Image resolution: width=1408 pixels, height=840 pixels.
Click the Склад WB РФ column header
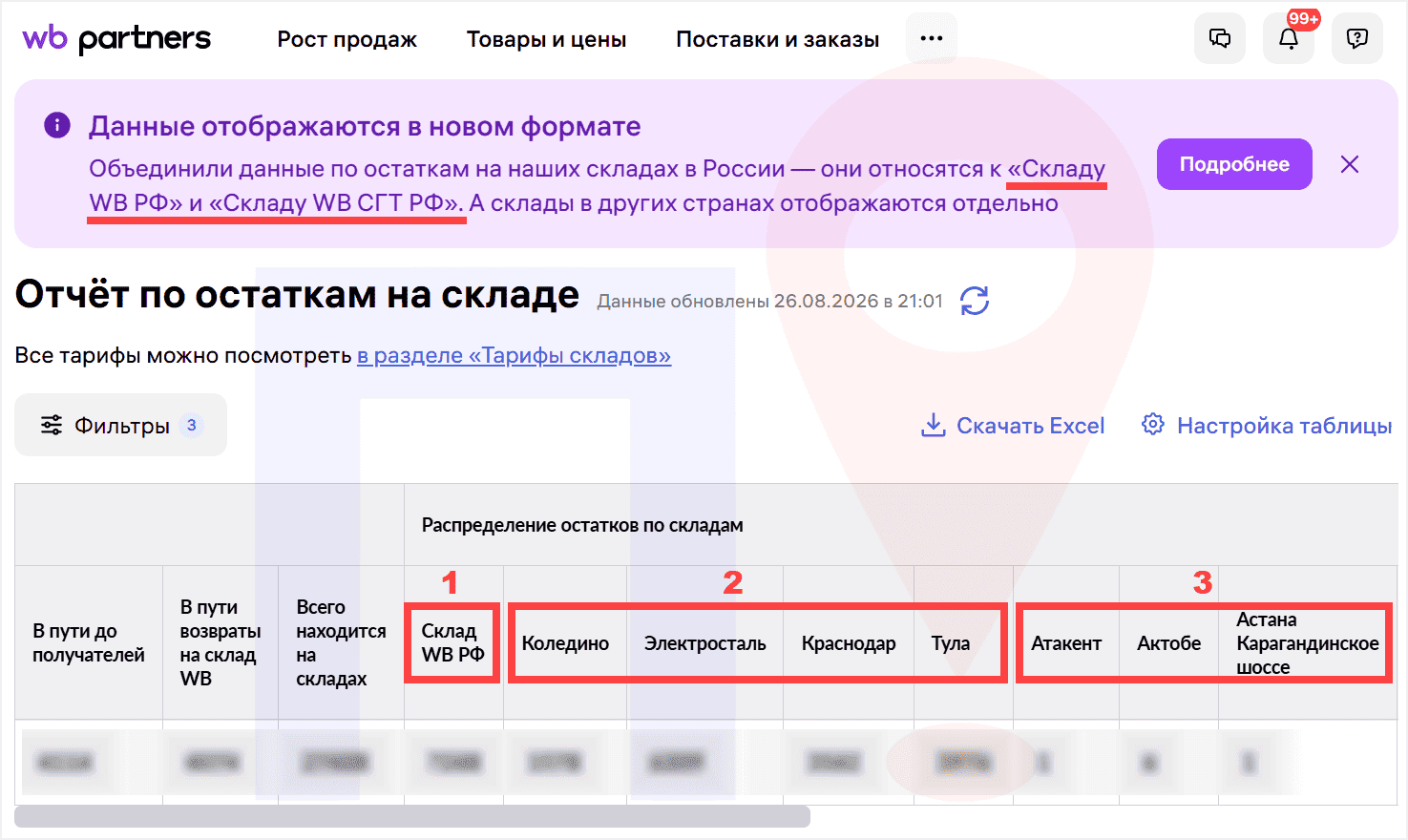453,642
